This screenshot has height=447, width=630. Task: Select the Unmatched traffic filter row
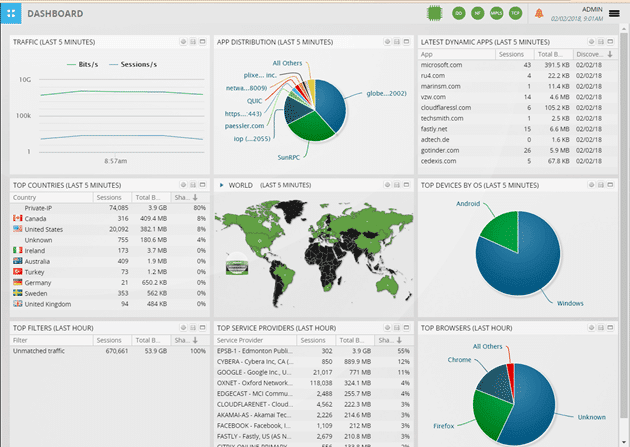(x=109, y=351)
